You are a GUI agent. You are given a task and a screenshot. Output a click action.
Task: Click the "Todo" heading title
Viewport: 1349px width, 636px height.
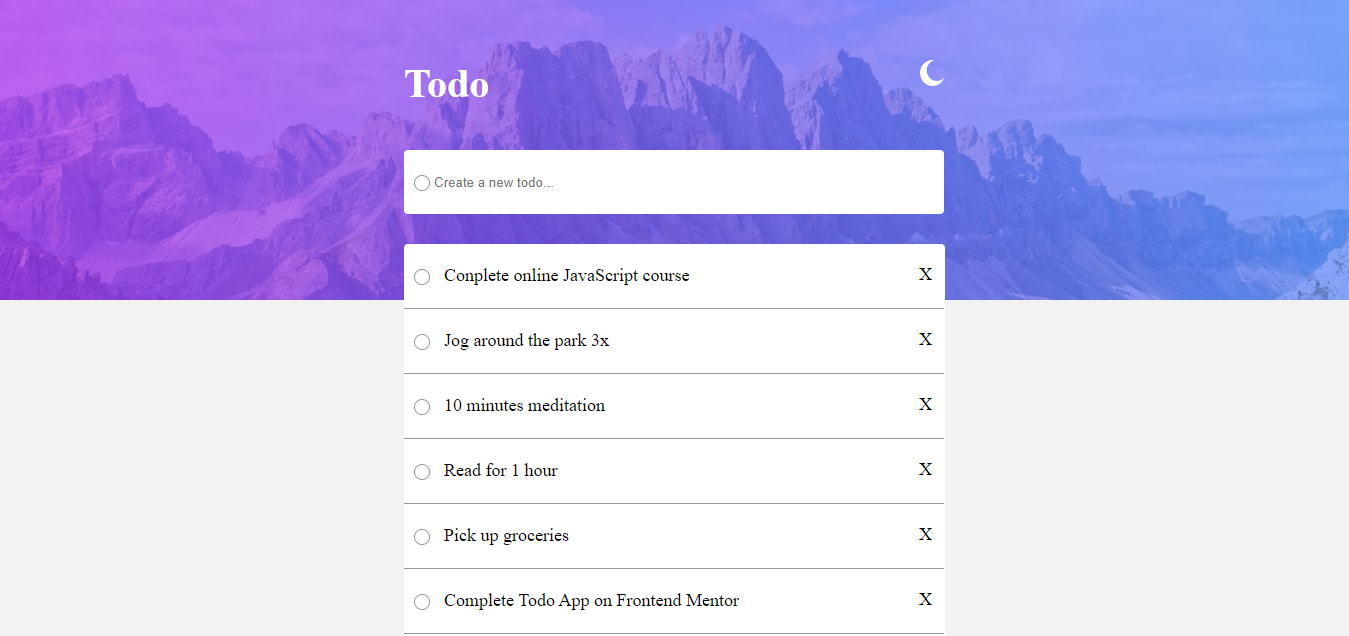click(446, 85)
